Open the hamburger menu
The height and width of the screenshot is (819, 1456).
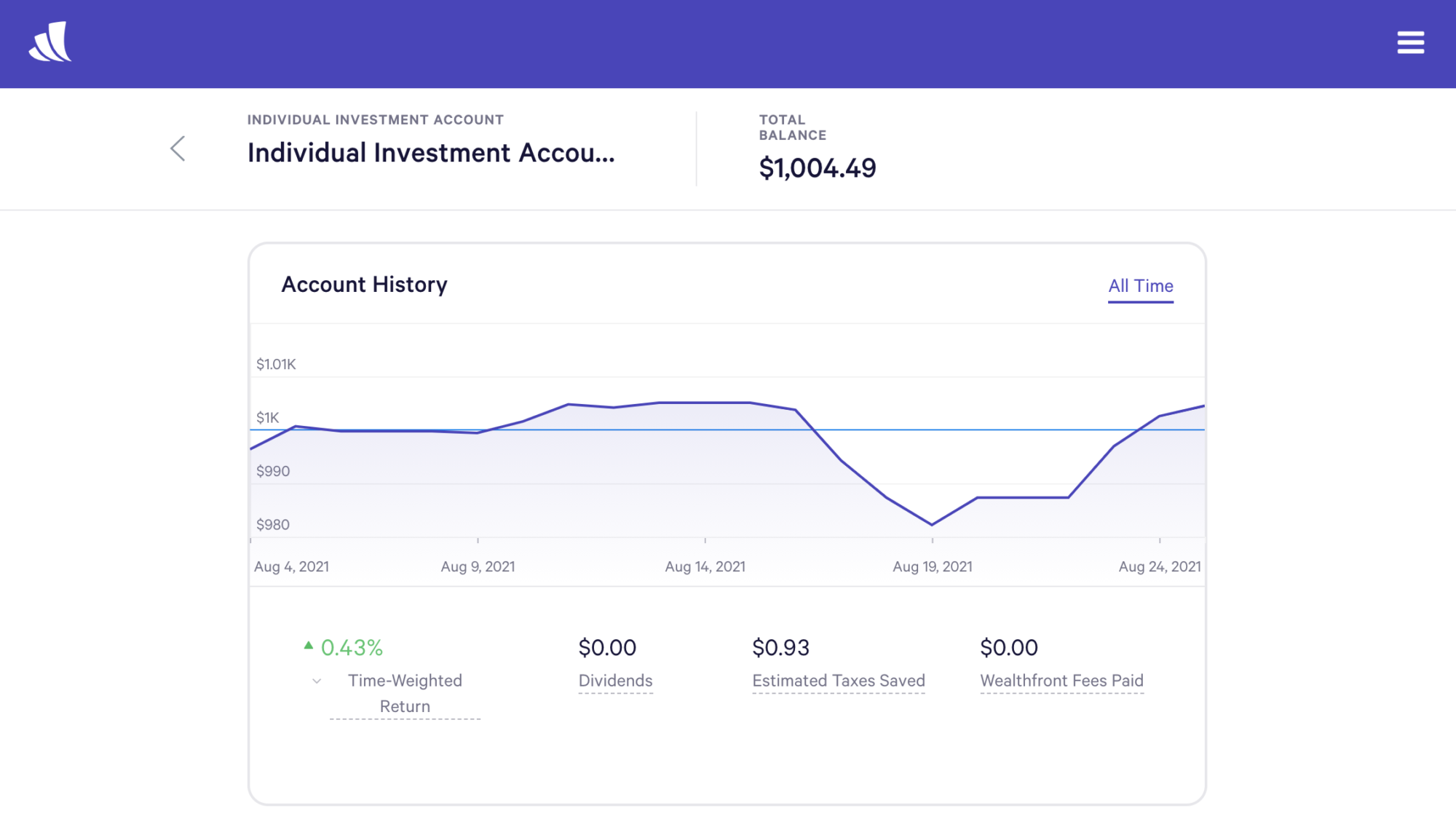pyautogui.click(x=1410, y=42)
